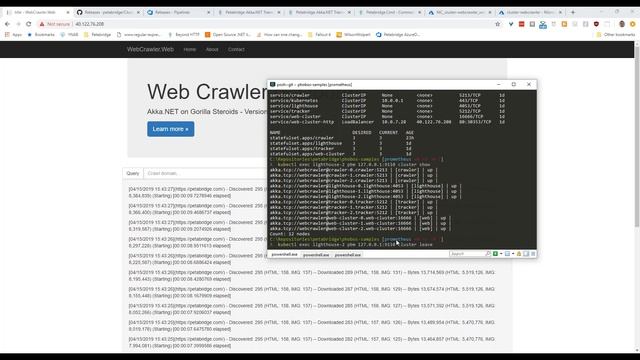The height and width of the screenshot is (360, 640).
Task: Open About in the site navbar
Action: [212, 49]
